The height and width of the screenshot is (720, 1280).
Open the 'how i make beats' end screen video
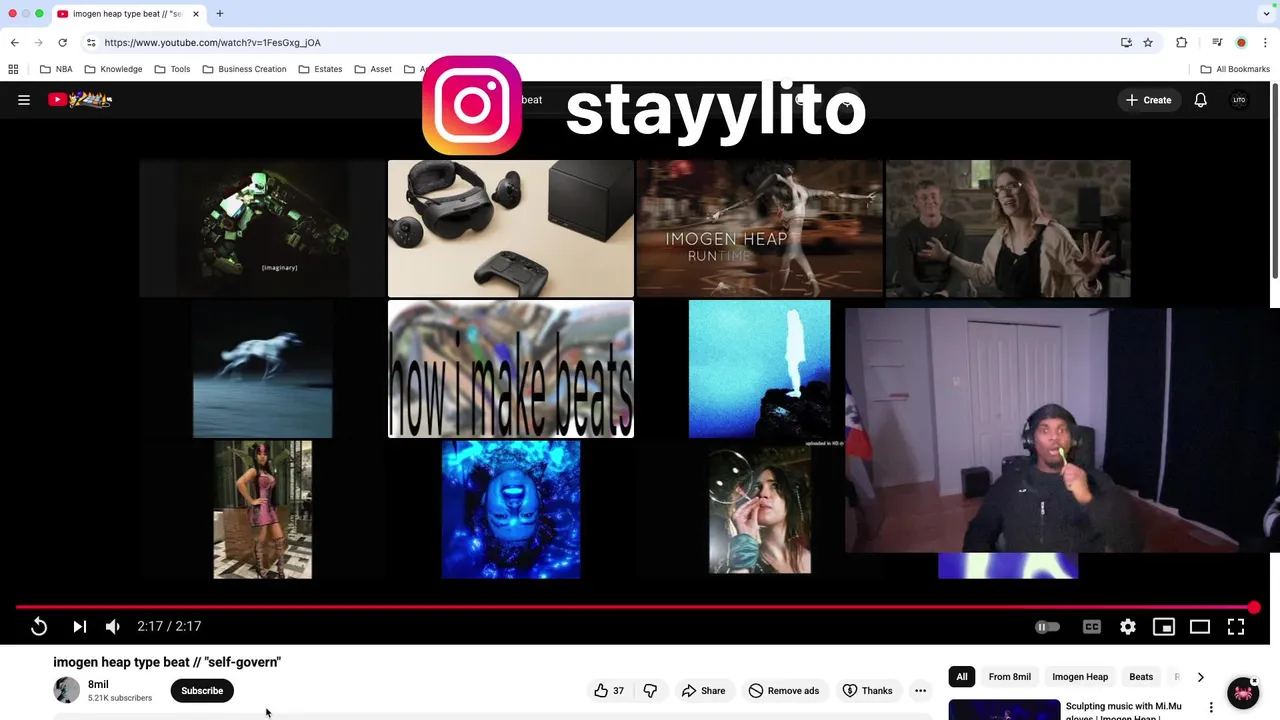coord(511,369)
